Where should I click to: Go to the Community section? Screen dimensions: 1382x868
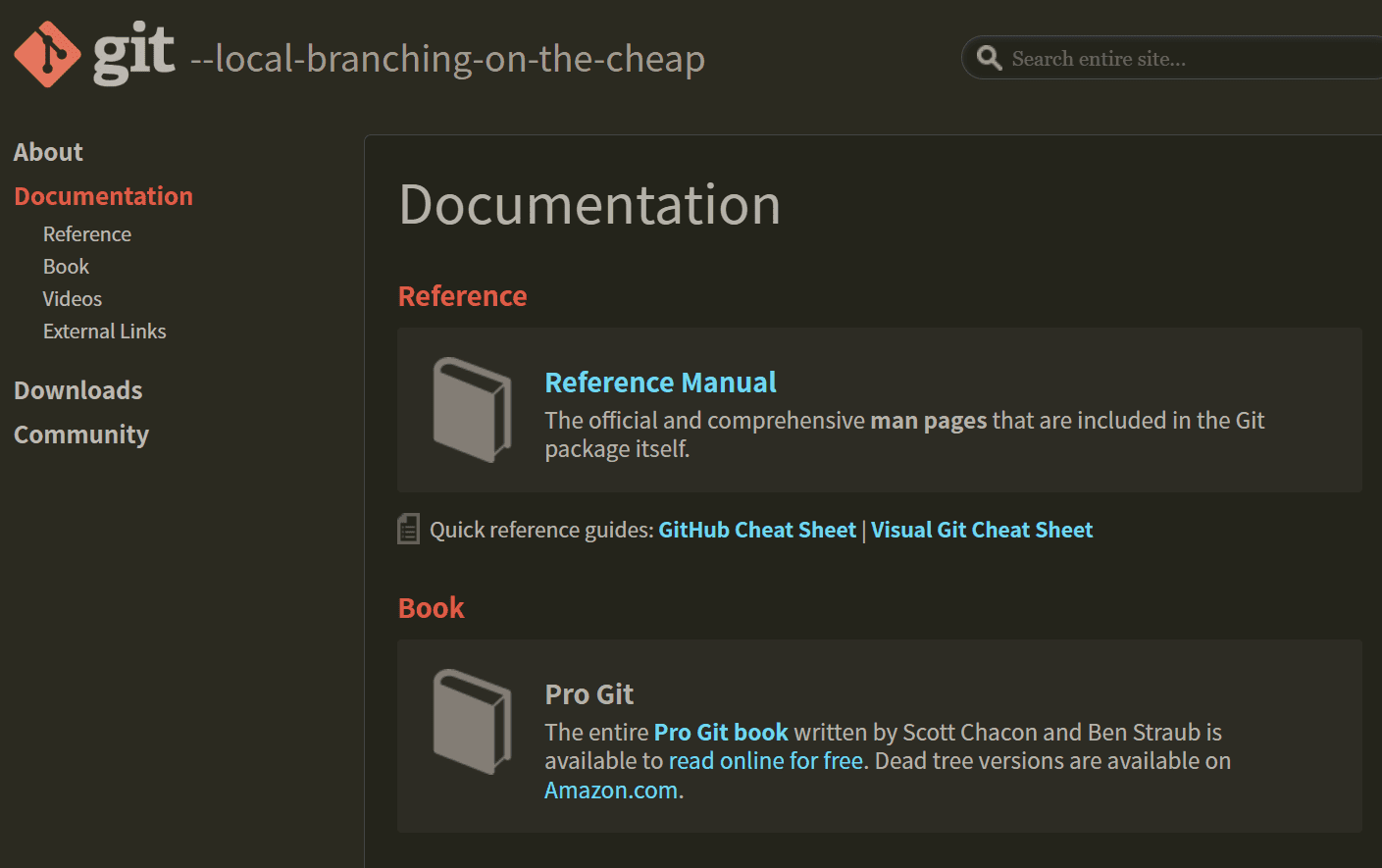pos(81,434)
